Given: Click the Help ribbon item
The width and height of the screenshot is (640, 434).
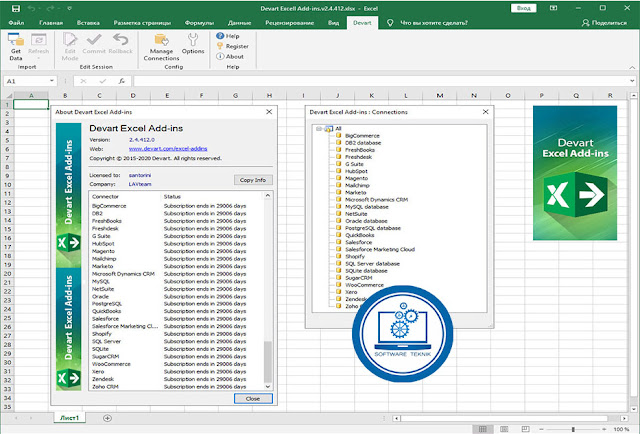Looking at the screenshot, I should pyautogui.click(x=228, y=36).
